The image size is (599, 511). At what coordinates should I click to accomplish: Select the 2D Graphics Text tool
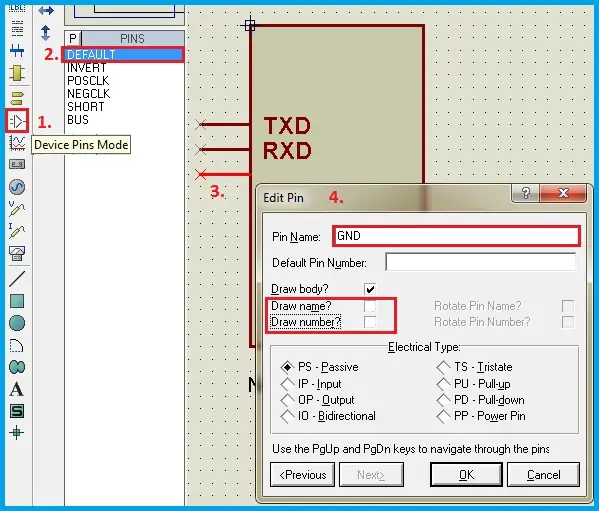pyautogui.click(x=16, y=389)
